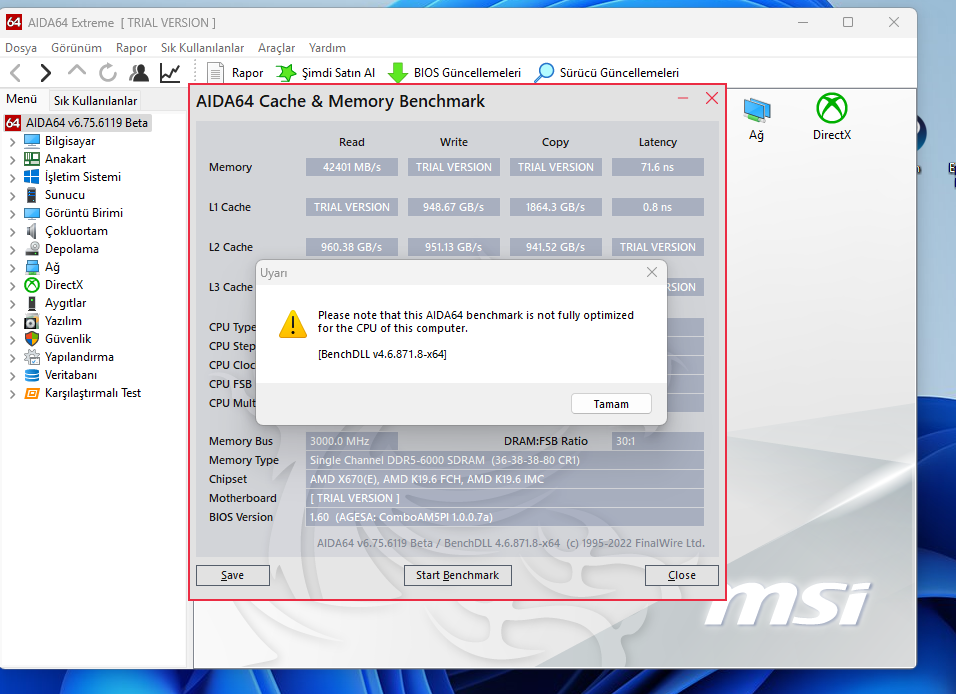Expand the Görüntü Birimi node chevron
Viewport: 956px width, 694px height.
(12, 214)
